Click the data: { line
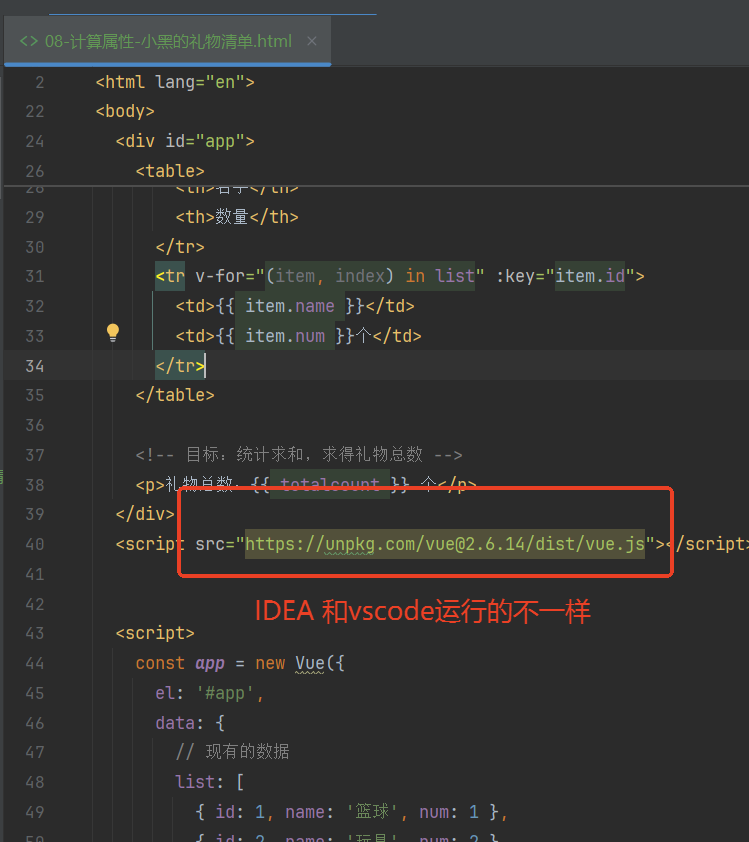 click(190, 723)
